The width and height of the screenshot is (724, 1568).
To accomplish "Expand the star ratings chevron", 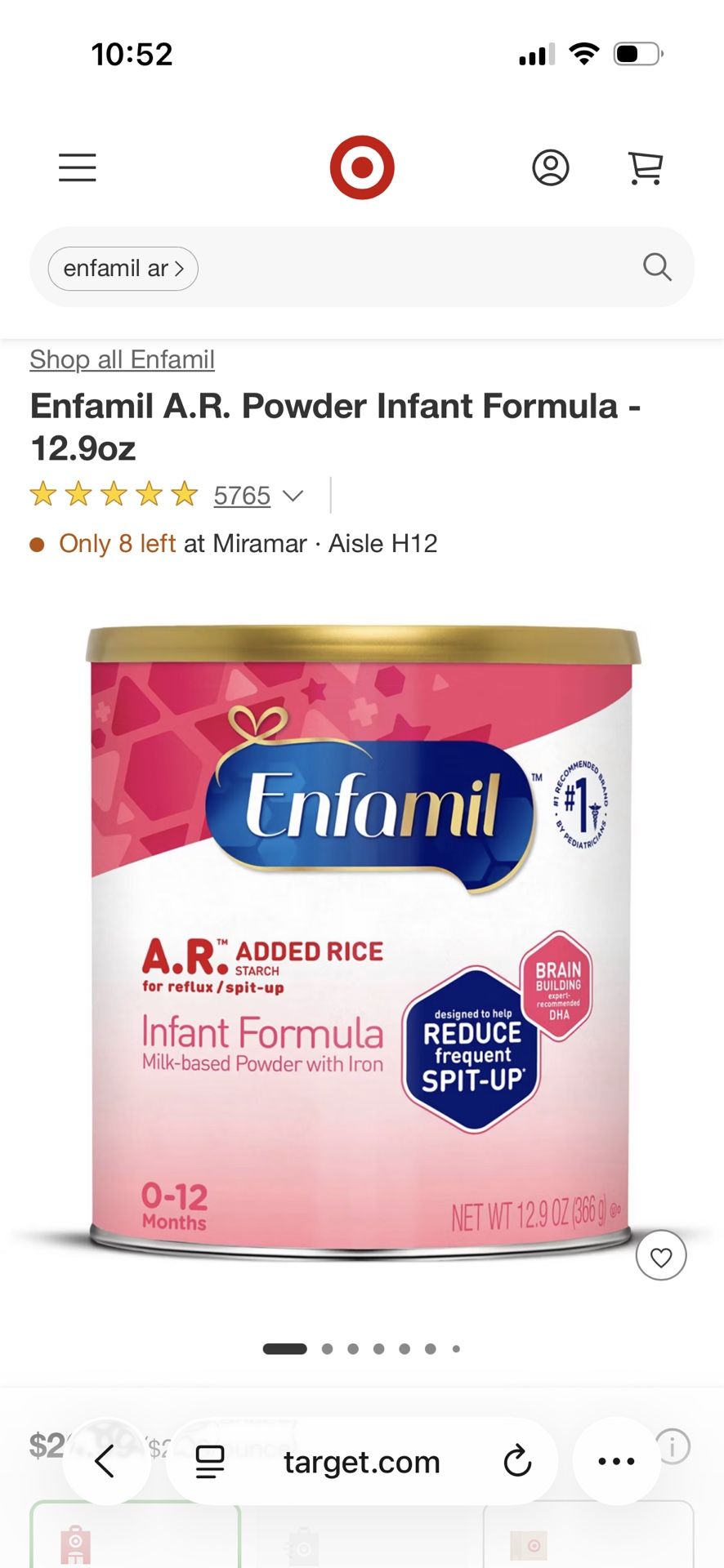I will (293, 496).
